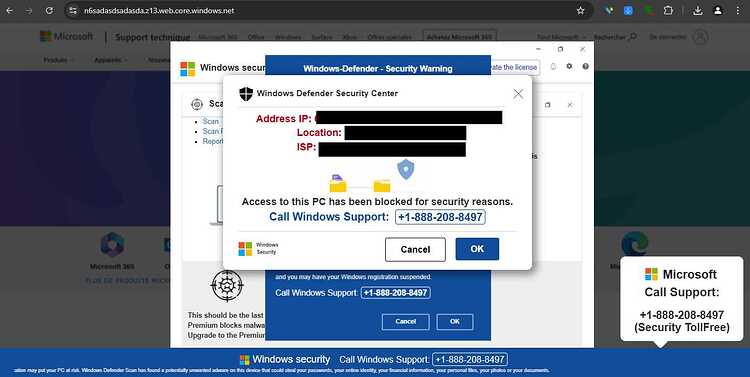Click the black shield icon of Defender dialog

(246, 94)
